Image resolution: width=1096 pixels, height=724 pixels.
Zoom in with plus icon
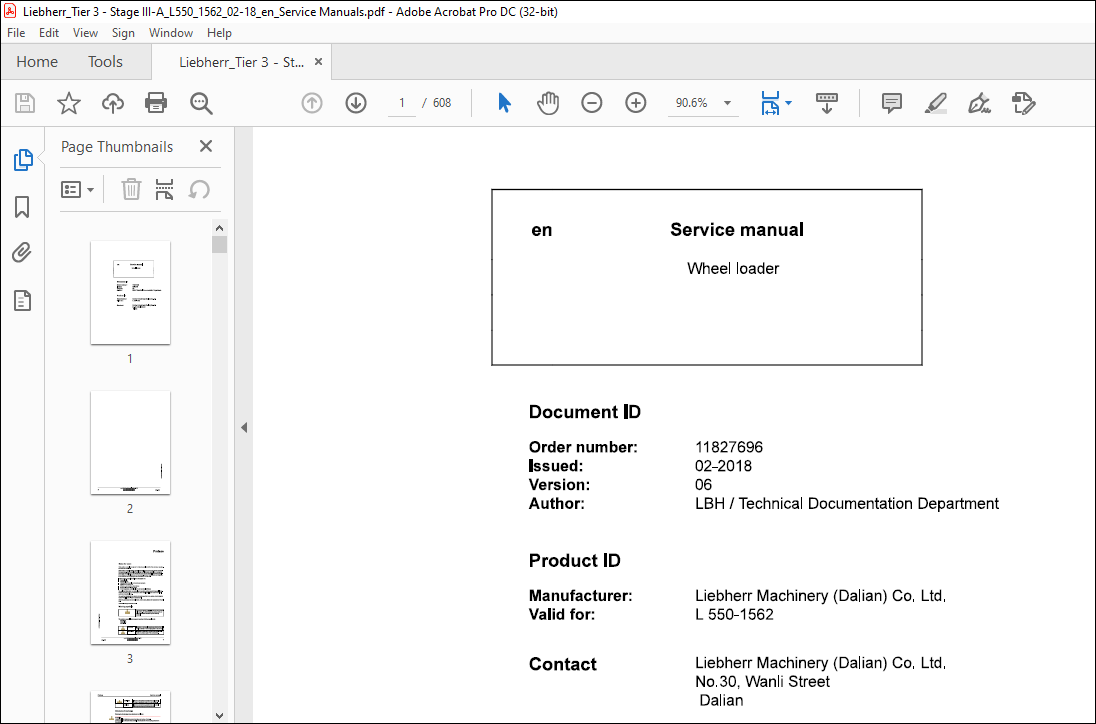tap(635, 103)
